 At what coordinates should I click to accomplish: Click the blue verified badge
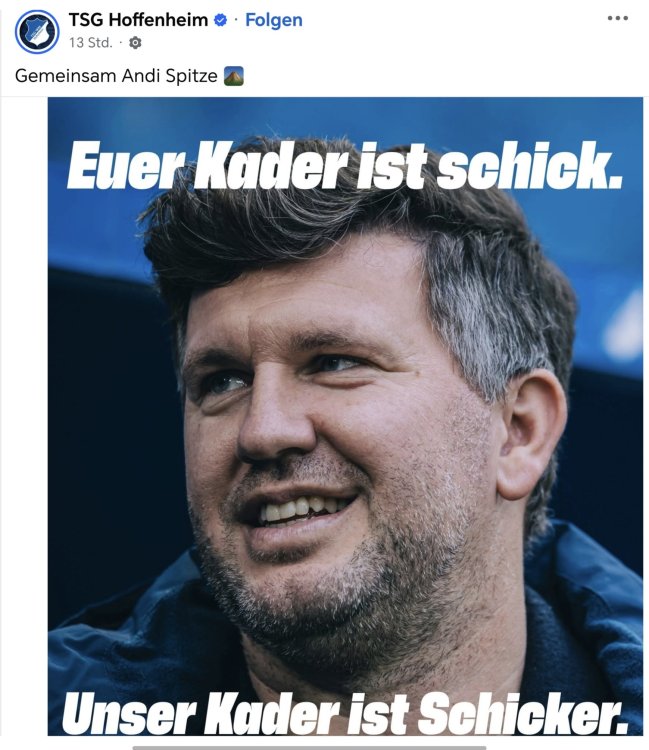pyautogui.click(x=220, y=20)
